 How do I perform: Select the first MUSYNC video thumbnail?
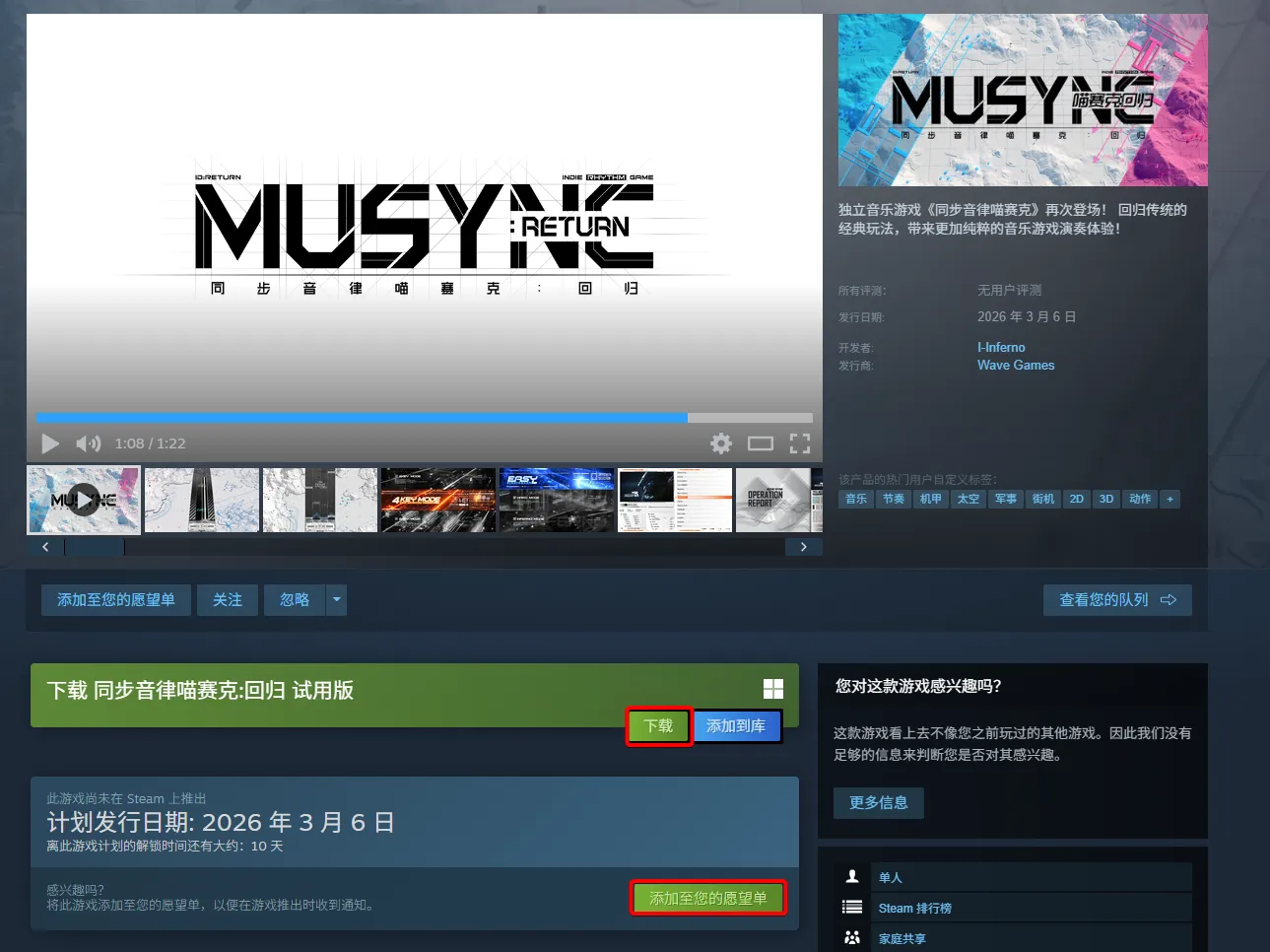[84, 500]
